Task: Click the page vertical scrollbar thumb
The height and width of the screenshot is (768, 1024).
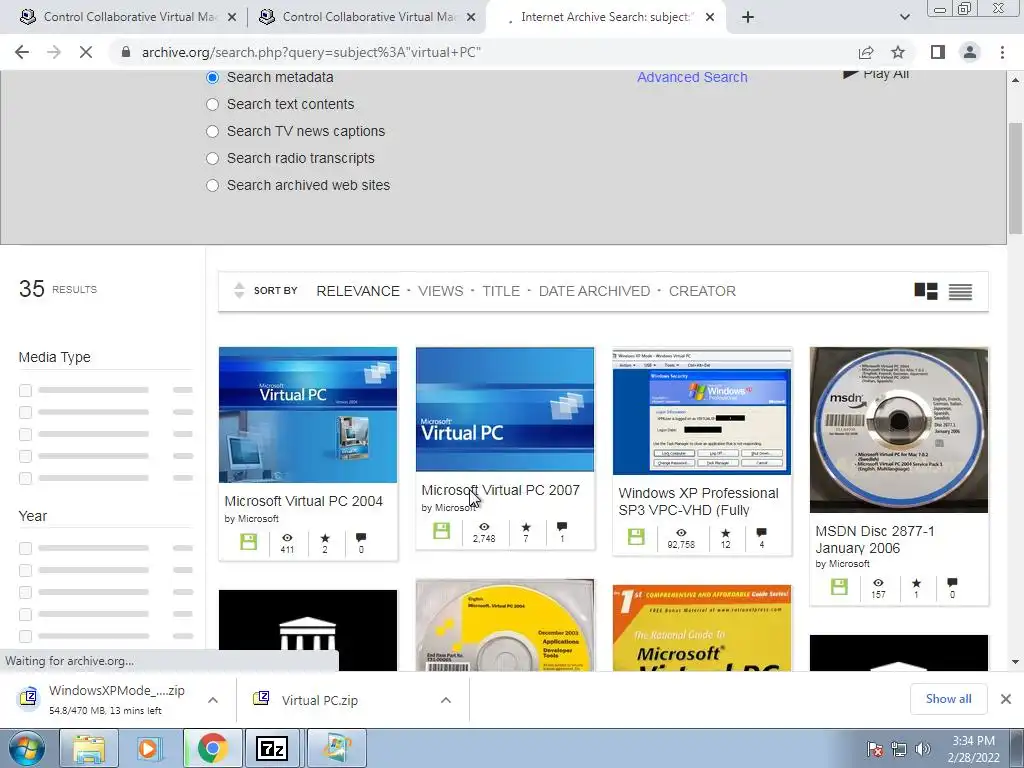Action: [1015, 178]
